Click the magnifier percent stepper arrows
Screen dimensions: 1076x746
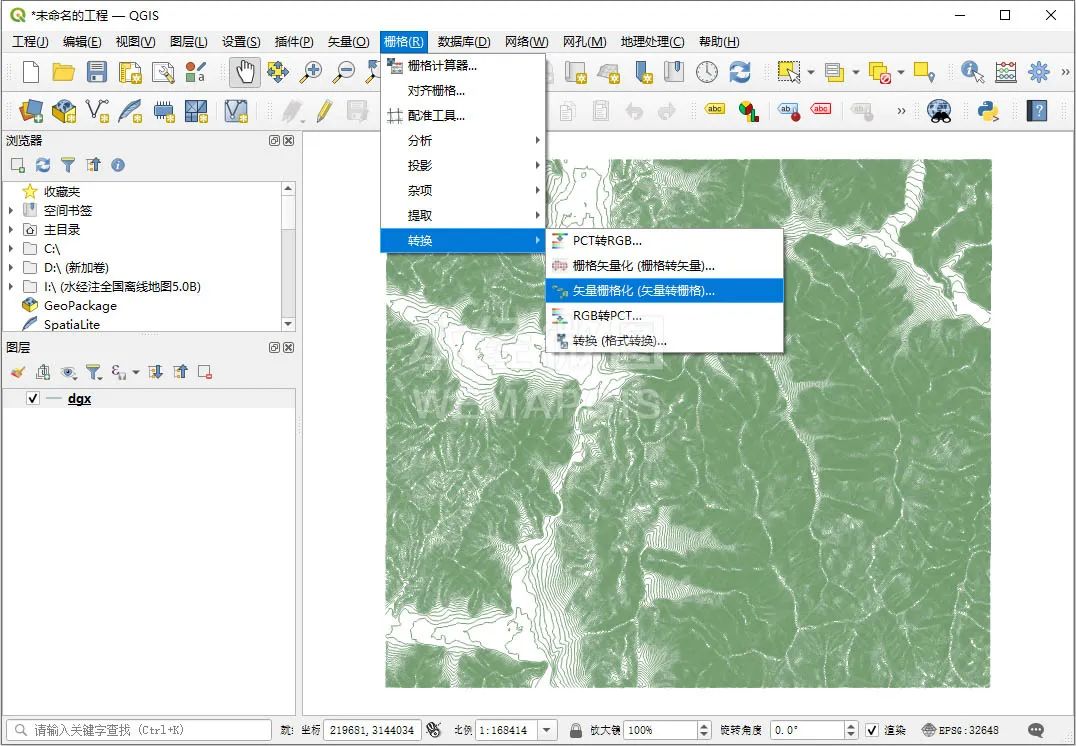(703, 730)
